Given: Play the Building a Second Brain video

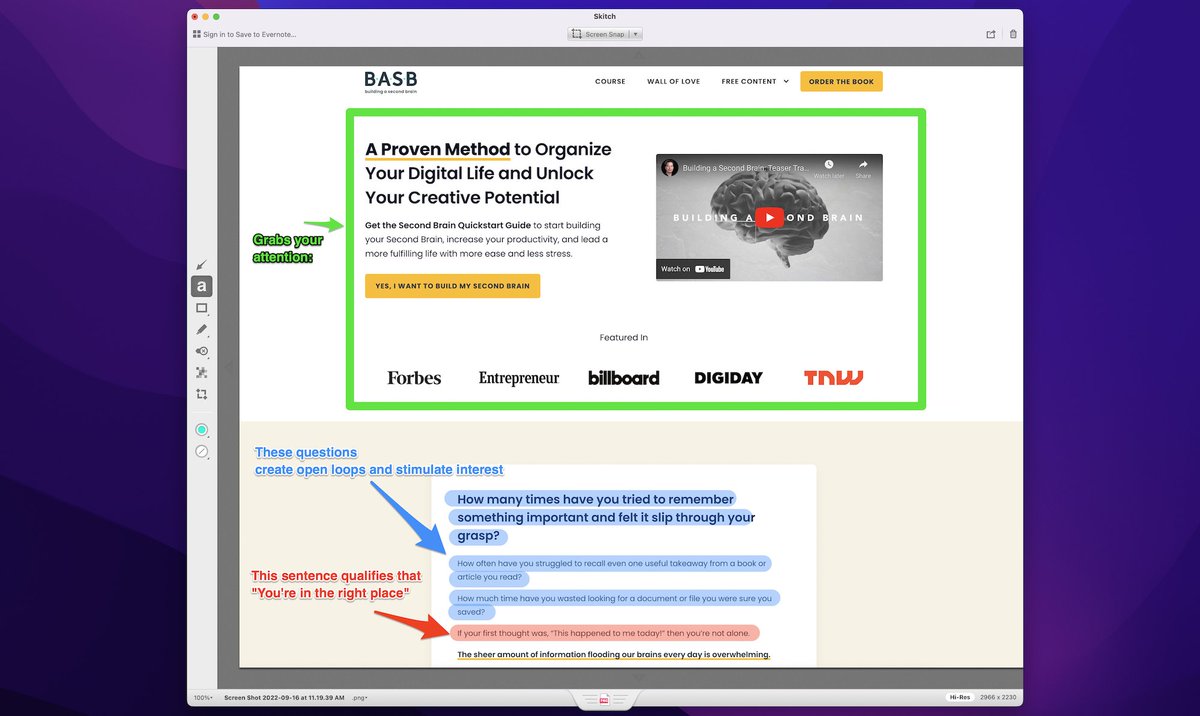Looking at the screenshot, I should point(769,217).
